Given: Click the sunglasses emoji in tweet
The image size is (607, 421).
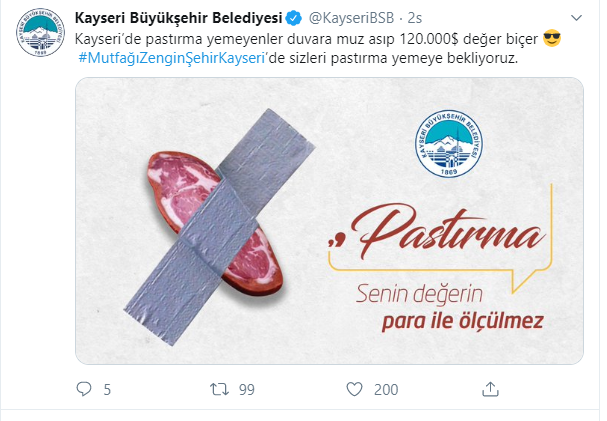Looking at the screenshot, I should 552,38.
